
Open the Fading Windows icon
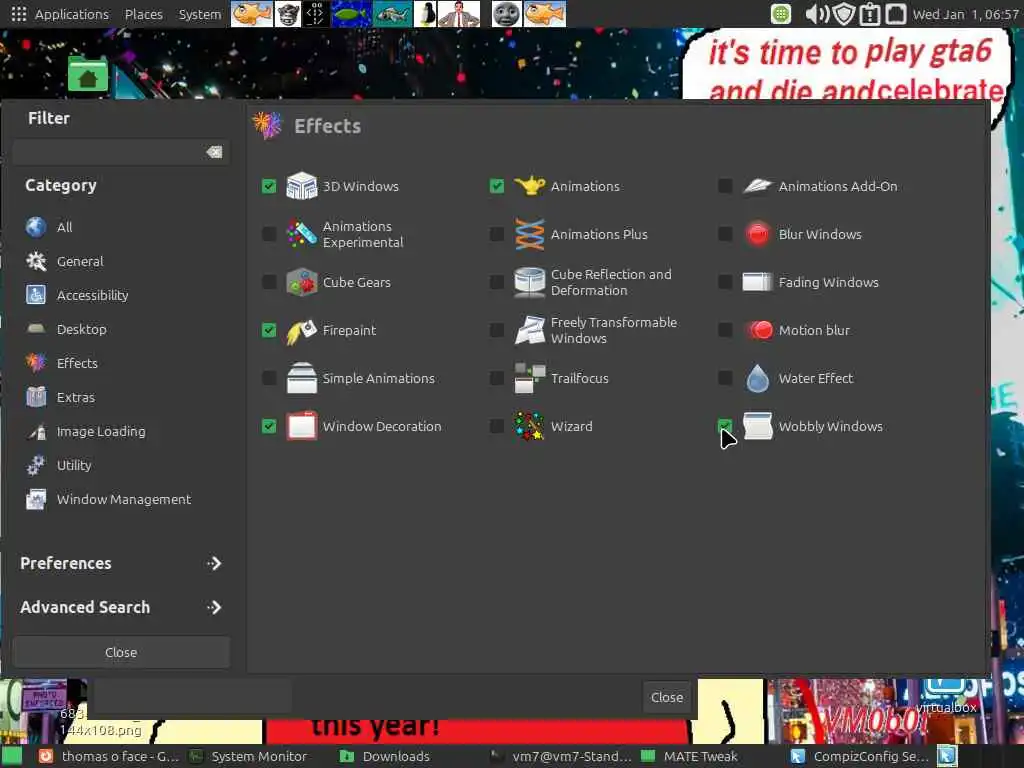click(758, 282)
